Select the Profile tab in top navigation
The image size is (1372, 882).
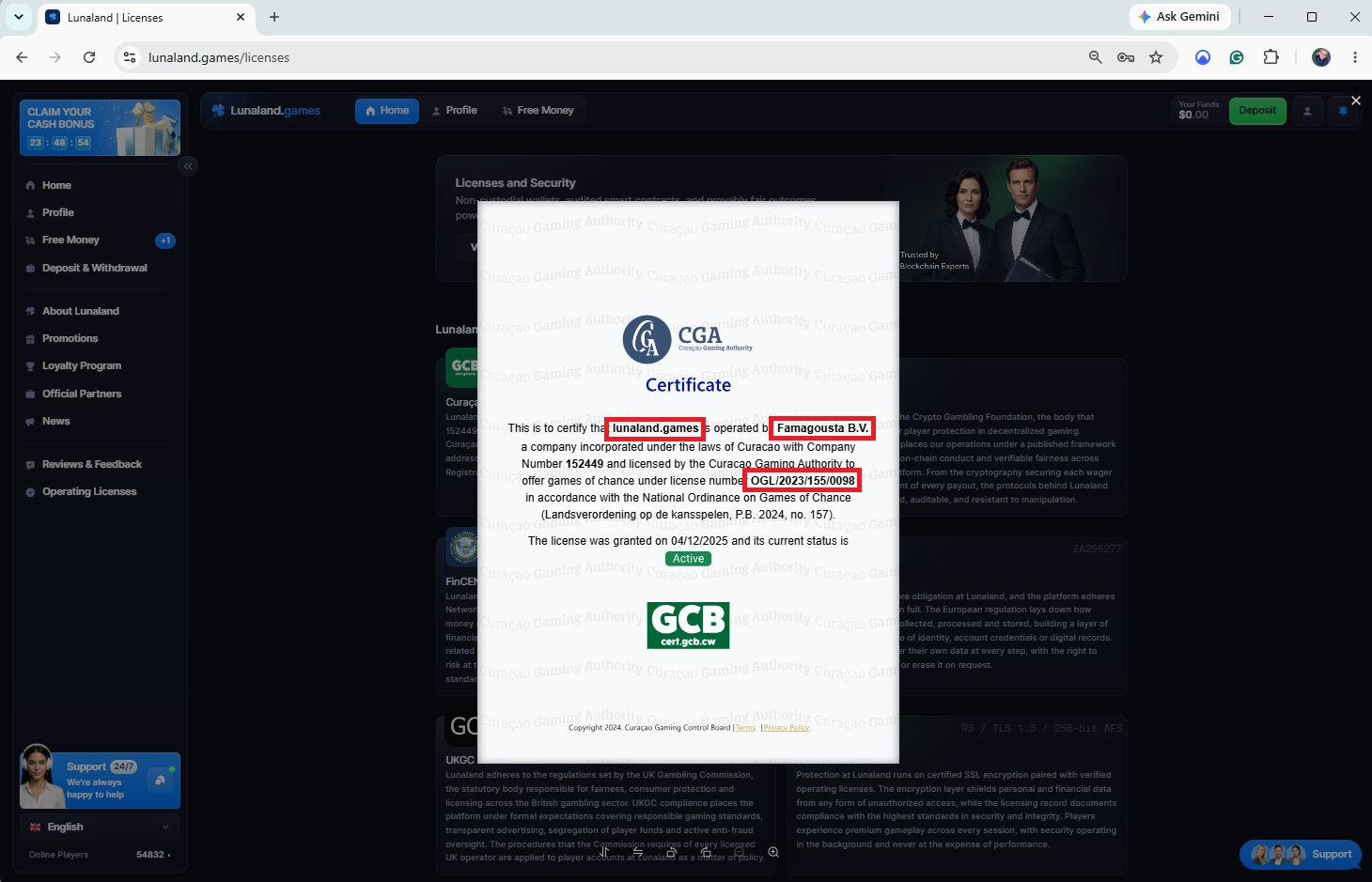(x=454, y=111)
